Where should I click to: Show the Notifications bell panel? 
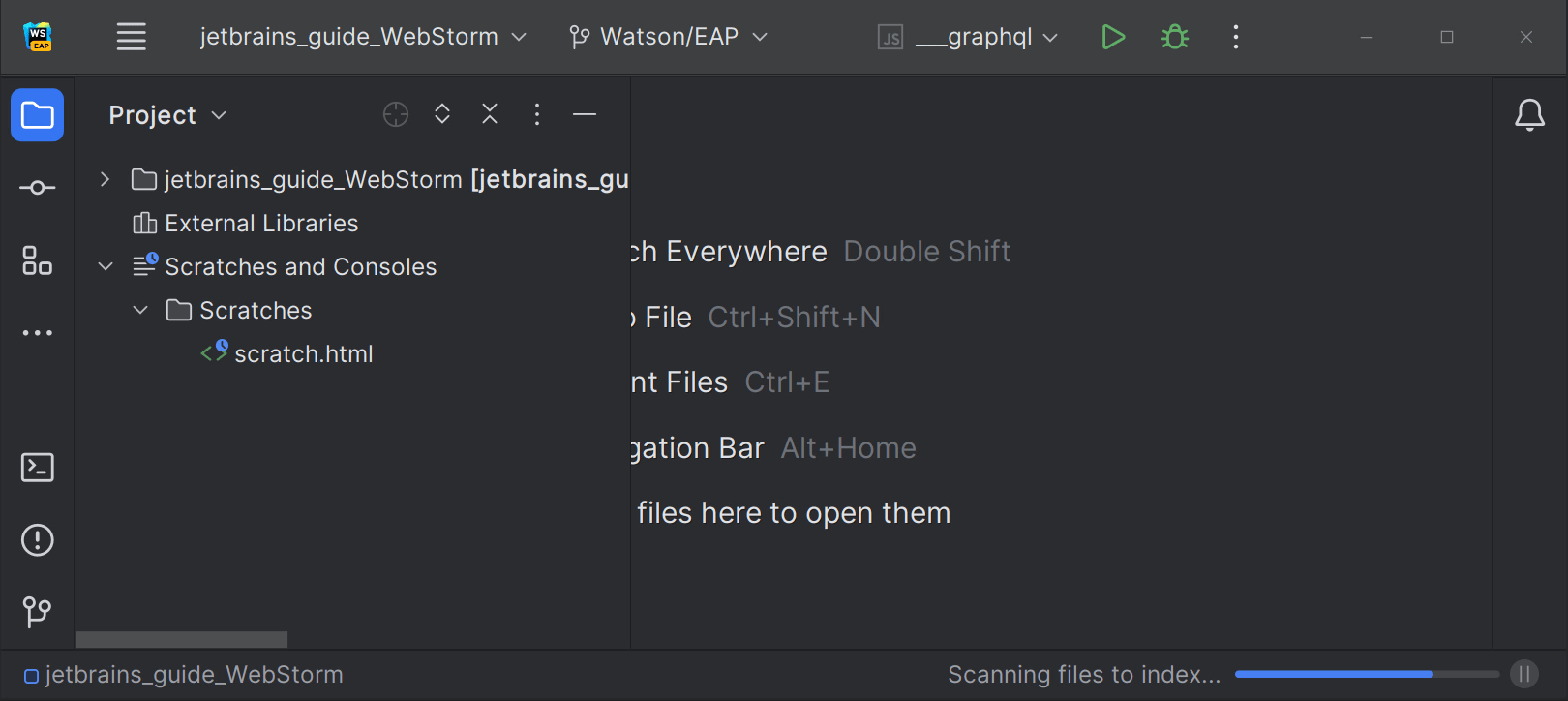pos(1529,115)
